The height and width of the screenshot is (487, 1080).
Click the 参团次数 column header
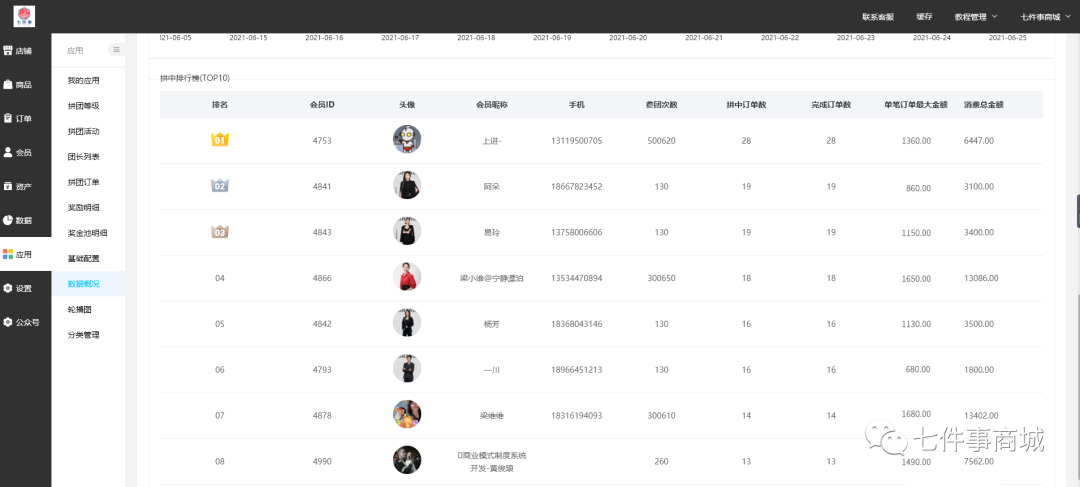coord(661,105)
